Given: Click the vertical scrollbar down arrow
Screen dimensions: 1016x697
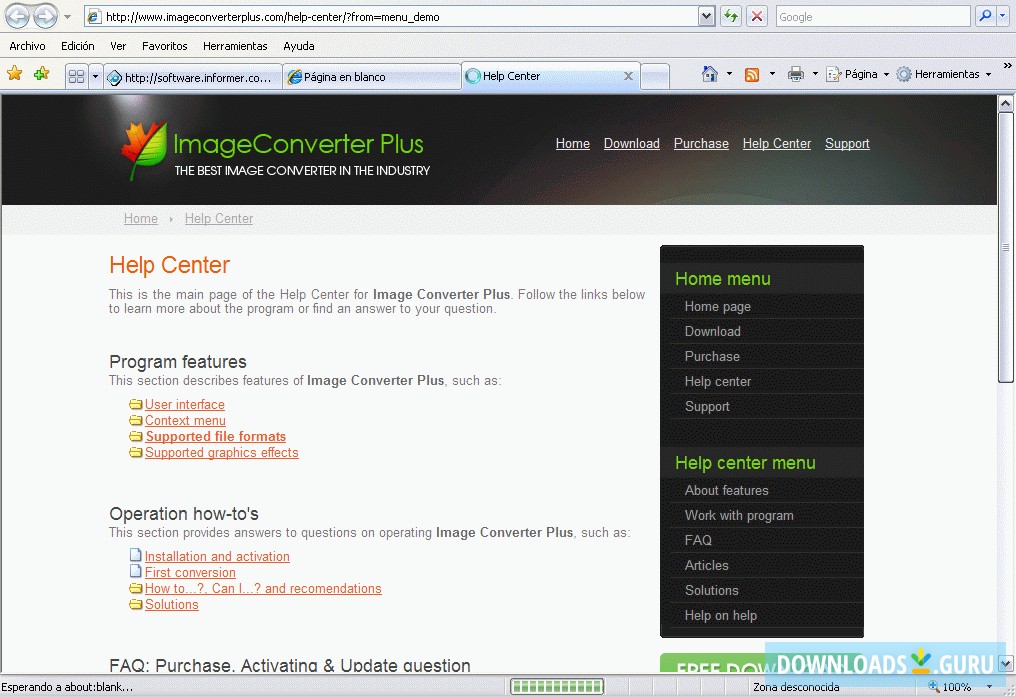Looking at the screenshot, I should point(1006,663).
